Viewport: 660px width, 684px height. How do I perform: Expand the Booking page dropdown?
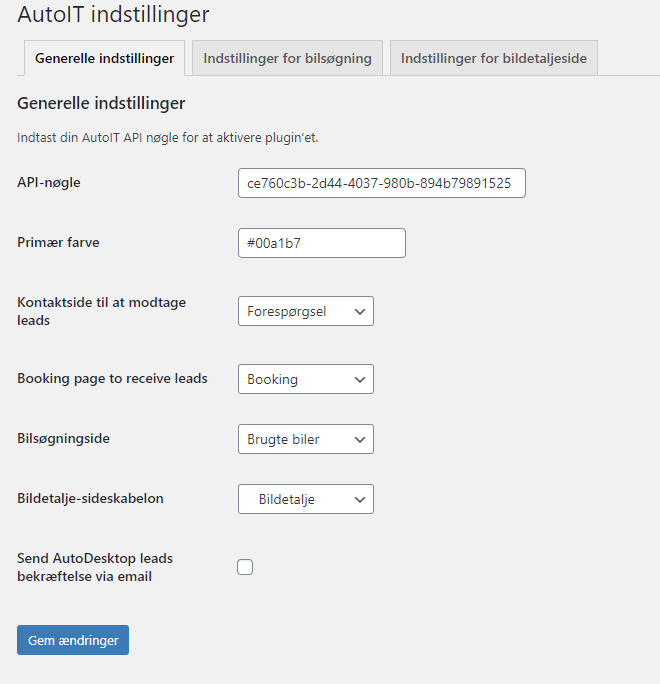click(x=306, y=379)
